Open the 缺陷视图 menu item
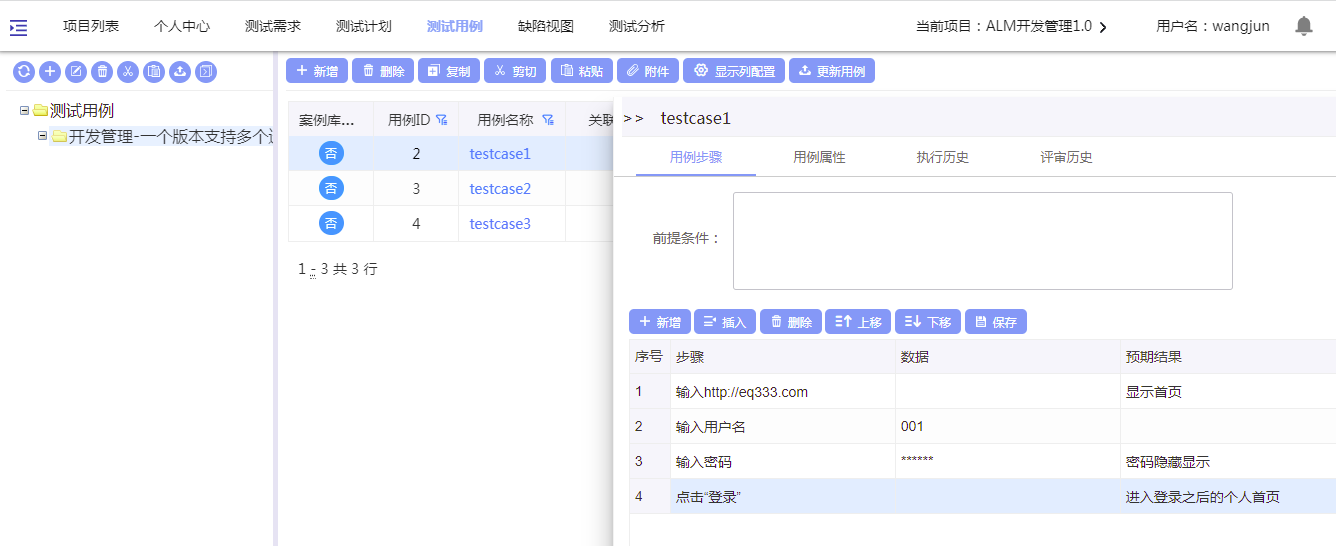1336x546 pixels. pos(545,27)
